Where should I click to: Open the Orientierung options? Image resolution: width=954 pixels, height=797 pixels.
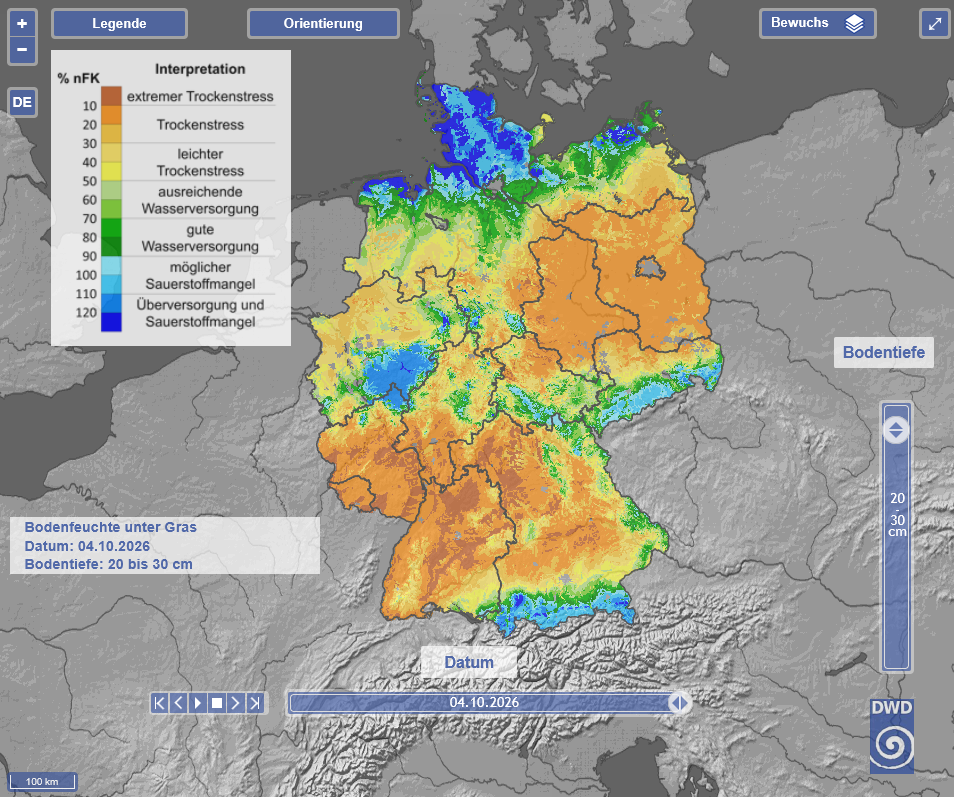(x=323, y=24)
